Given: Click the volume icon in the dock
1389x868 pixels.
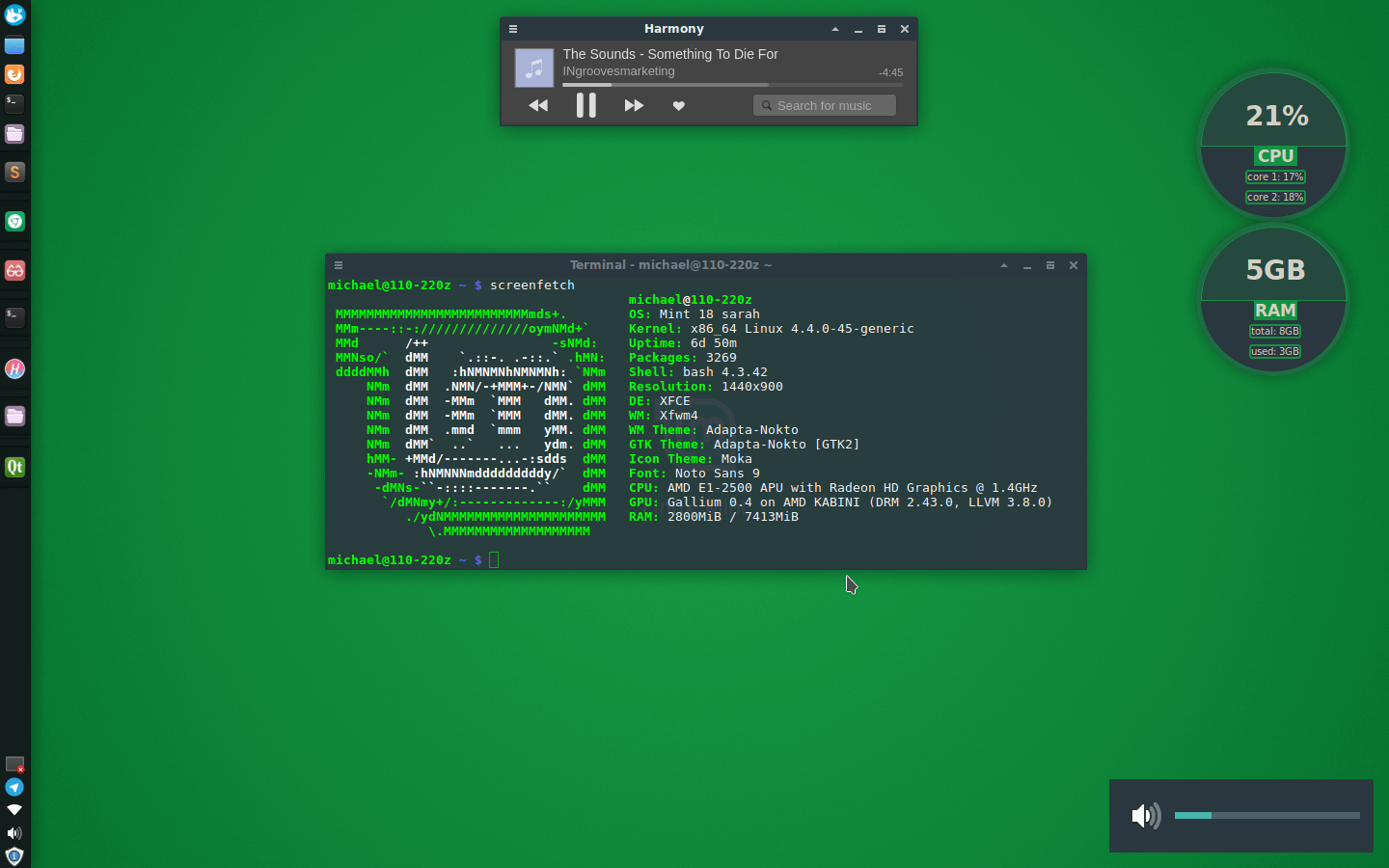Looking at the screenshot, I should coord(14,832).
